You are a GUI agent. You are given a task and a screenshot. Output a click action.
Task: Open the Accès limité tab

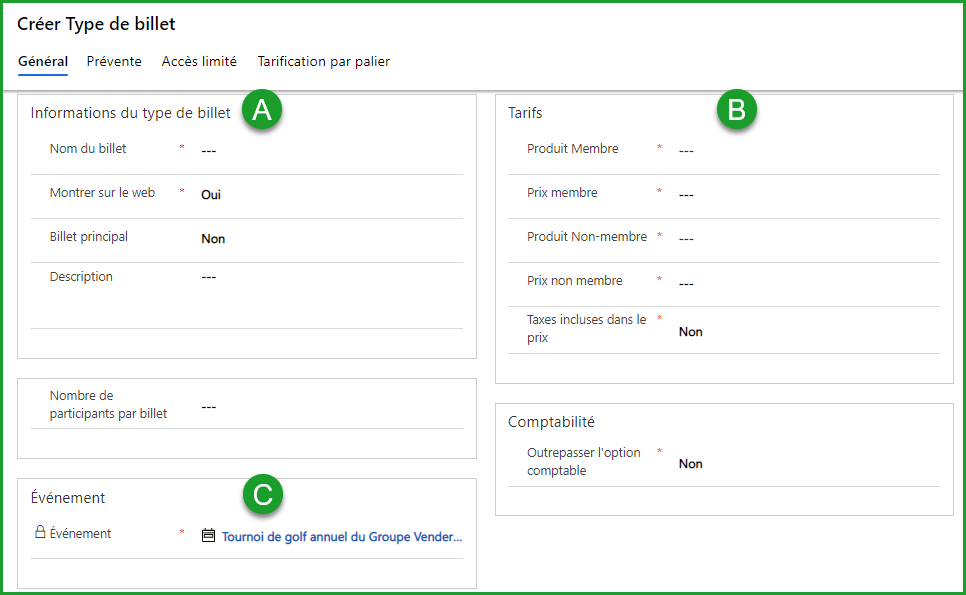(x=199, y=62)
